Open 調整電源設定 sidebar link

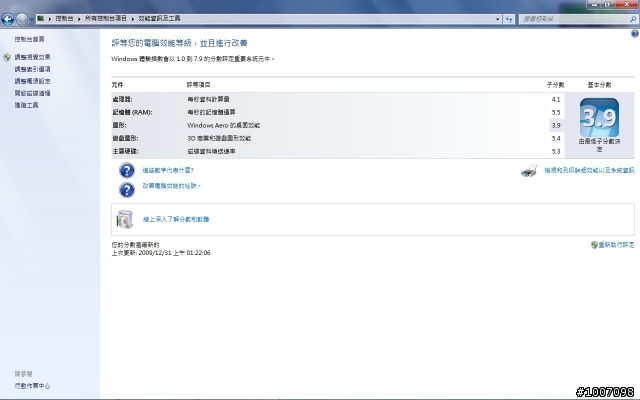33,81
